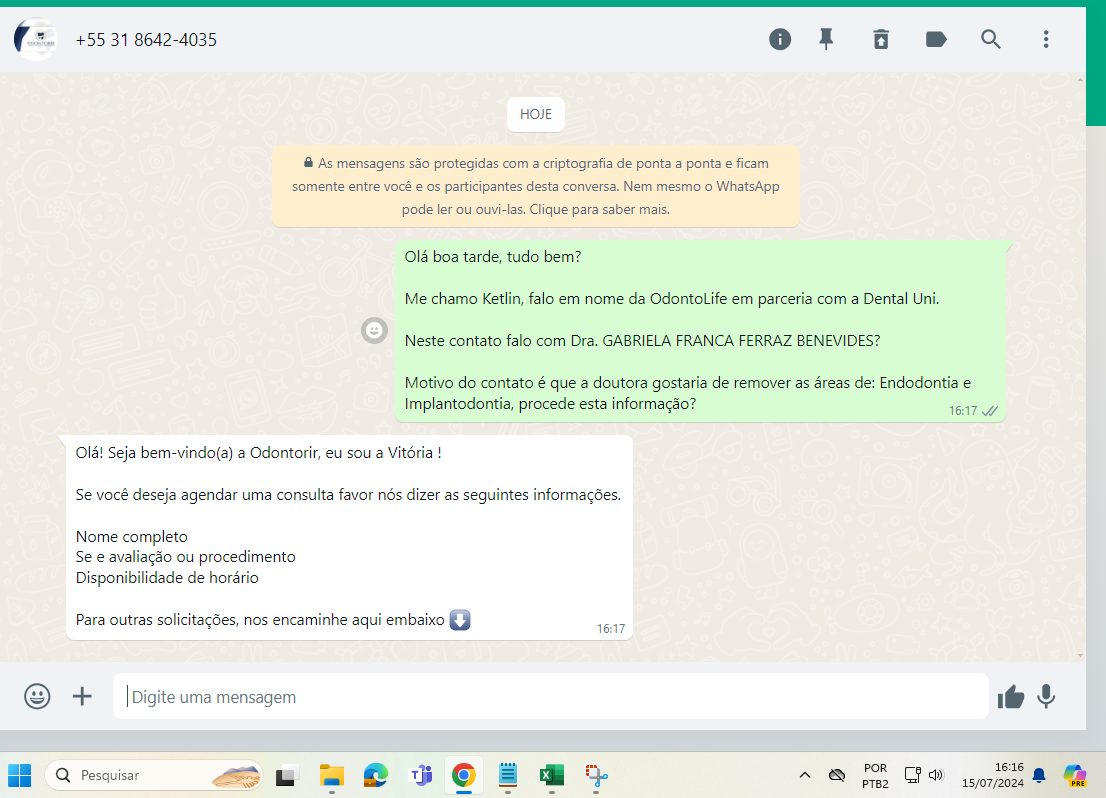Click line naming 'GABRIELA FRANCA FERRAZ BENEVIDES'
The width and height of the screenshot is (1106, 798).
[x=643, y=341]
